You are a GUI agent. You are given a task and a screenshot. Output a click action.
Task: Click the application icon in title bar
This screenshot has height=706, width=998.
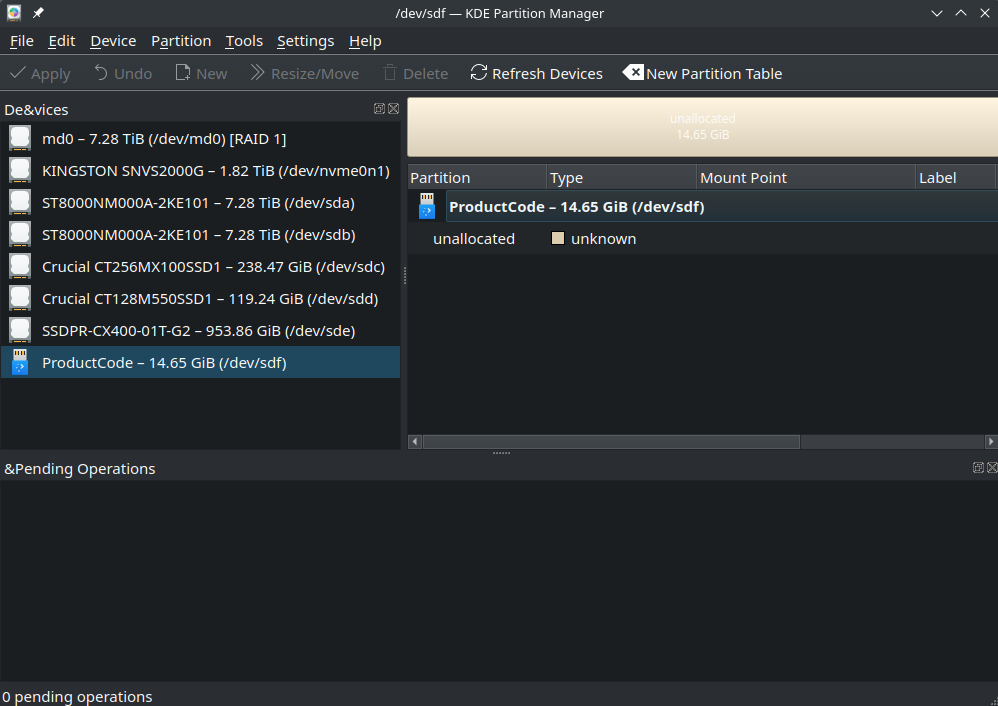point(14,13)
